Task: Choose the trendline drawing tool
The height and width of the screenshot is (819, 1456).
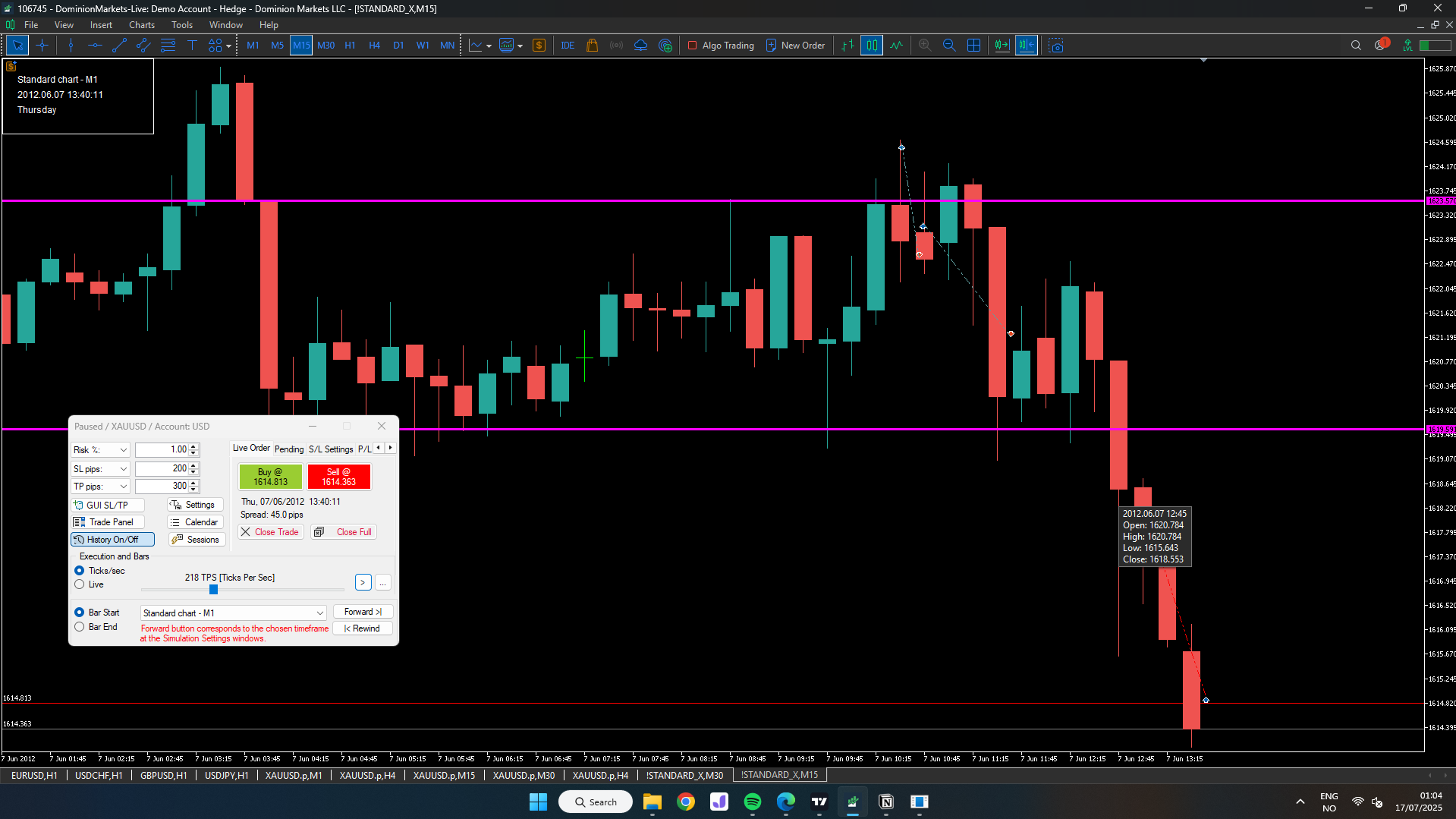Action: point(119,46)
